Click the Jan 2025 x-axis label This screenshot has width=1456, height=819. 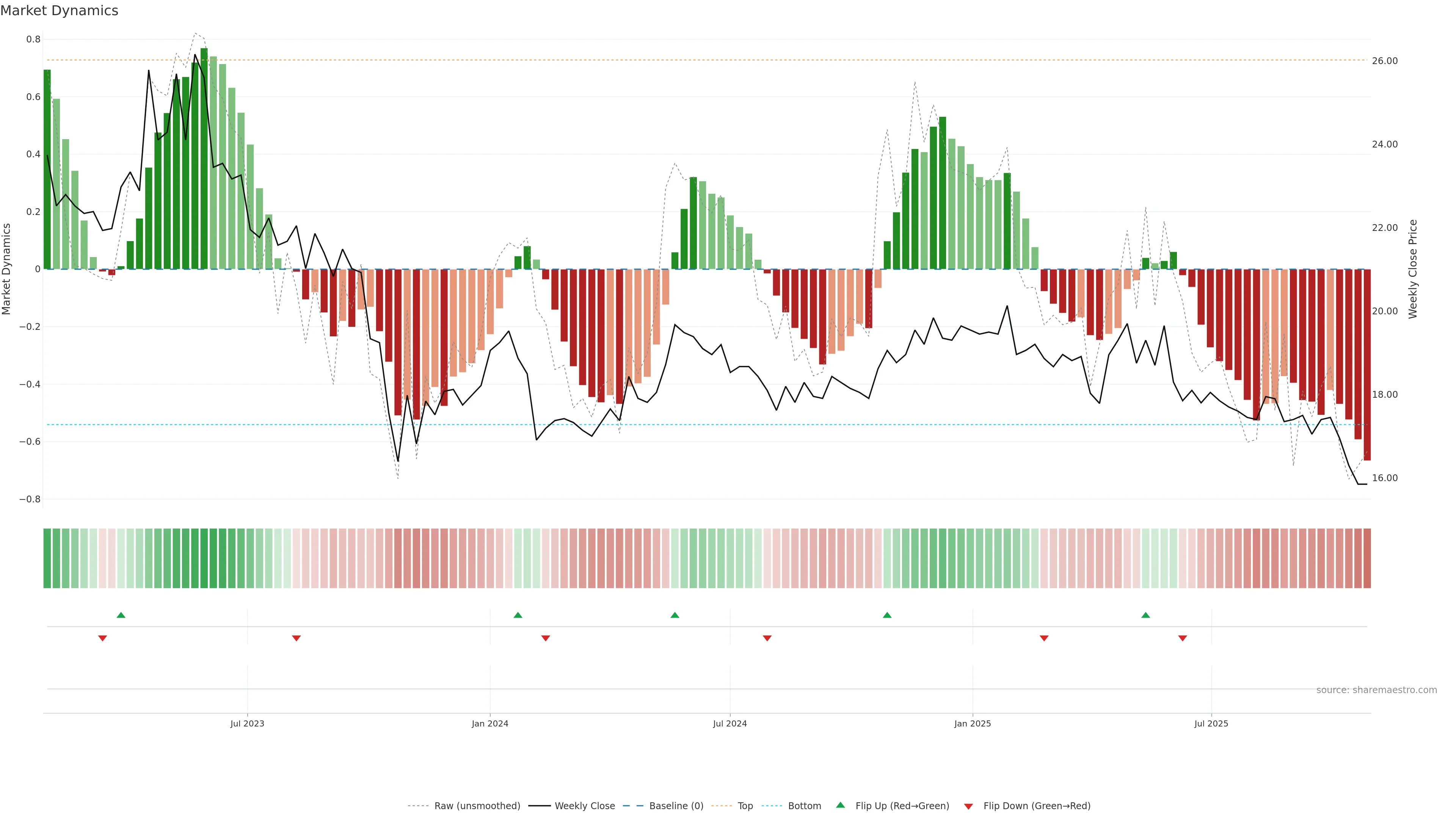click(972, 723)
